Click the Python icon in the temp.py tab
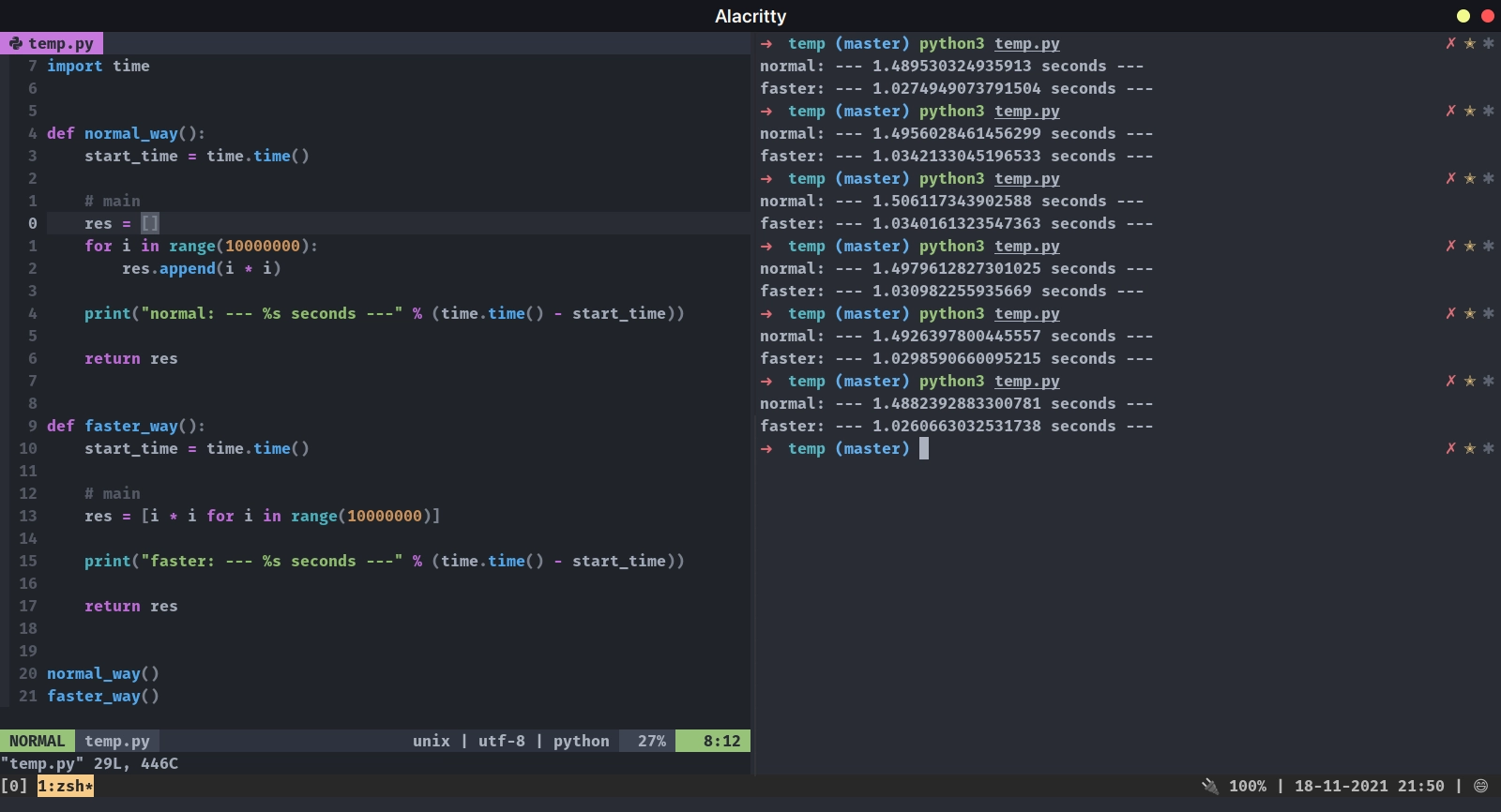1501x812 pixels. 15,43
